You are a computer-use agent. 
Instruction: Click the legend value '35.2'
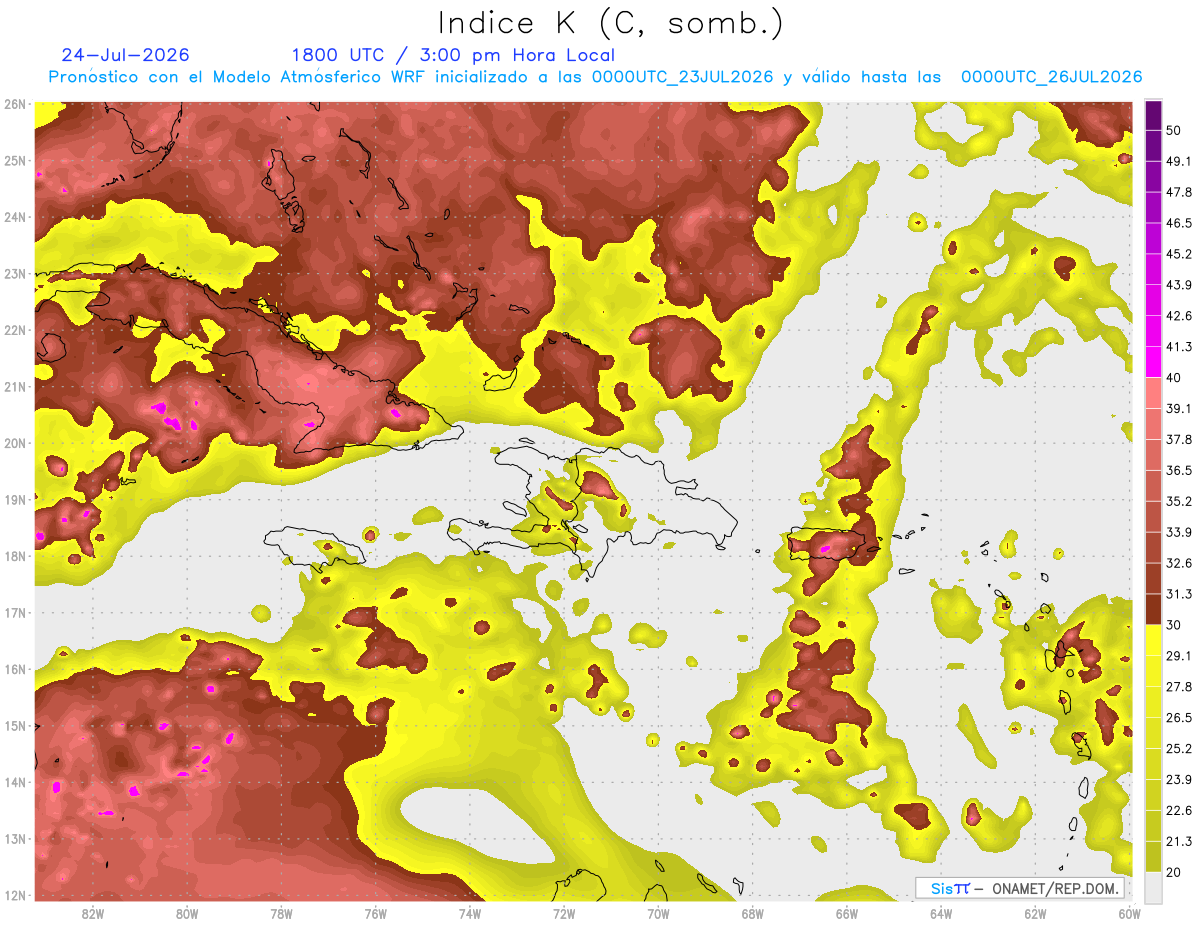pyautogui.click(x=1179, y=501)
